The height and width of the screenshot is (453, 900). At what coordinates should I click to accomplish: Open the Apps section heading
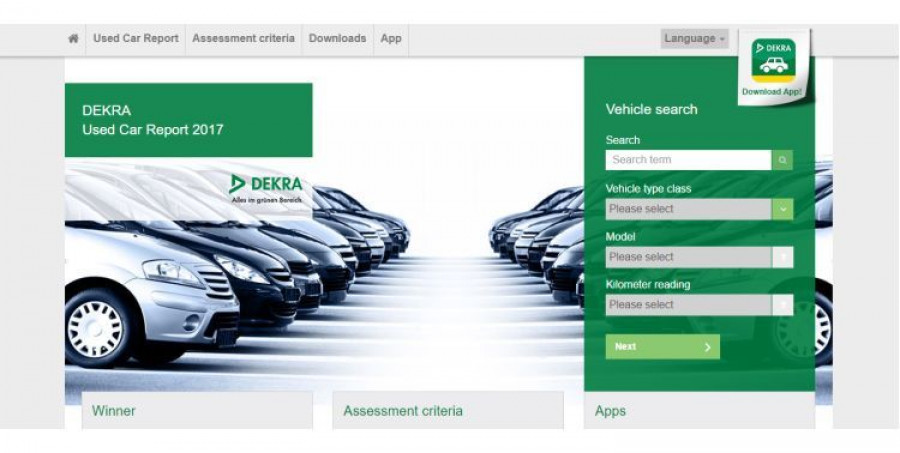pos(610,411)
